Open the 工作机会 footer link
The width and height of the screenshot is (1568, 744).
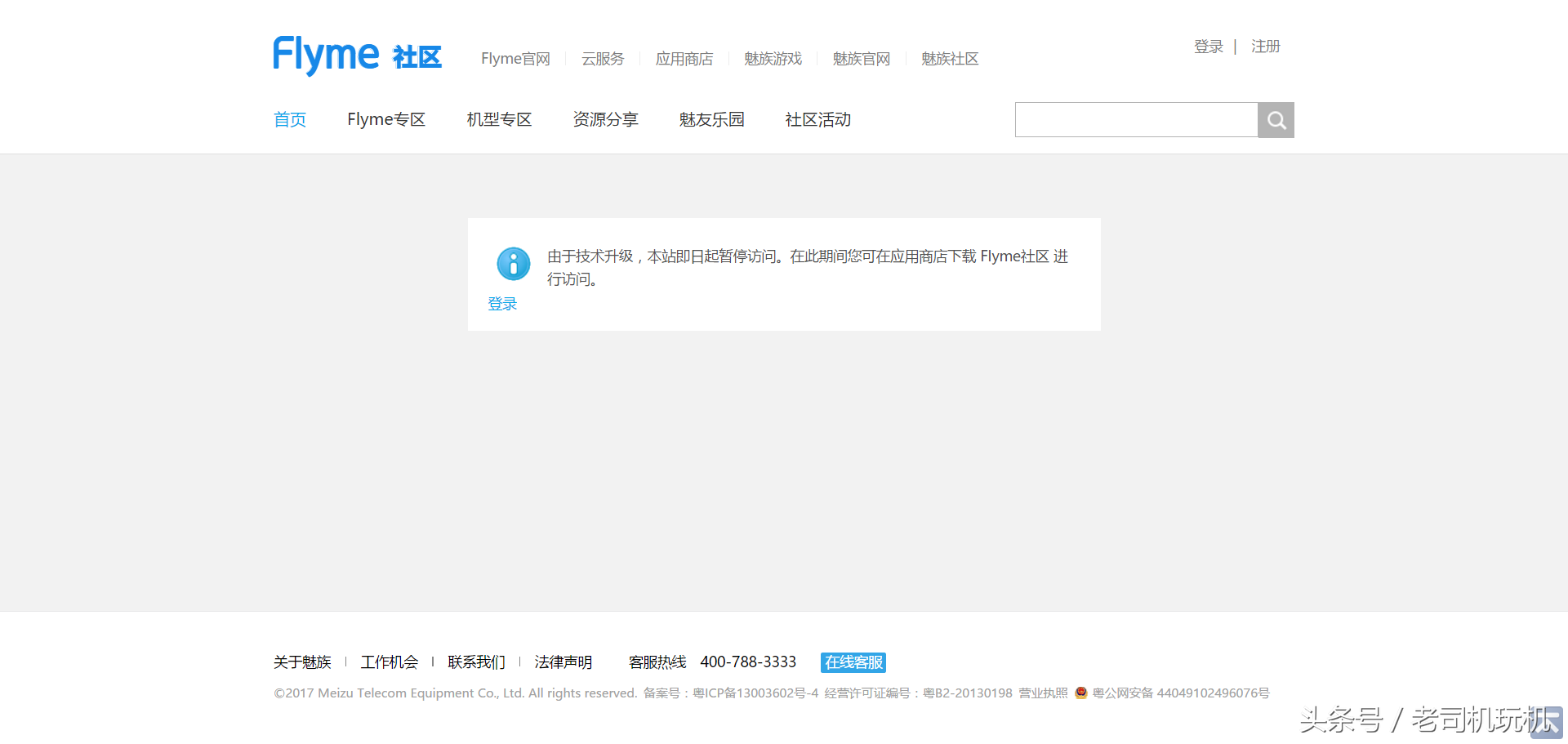coord(390,662)
